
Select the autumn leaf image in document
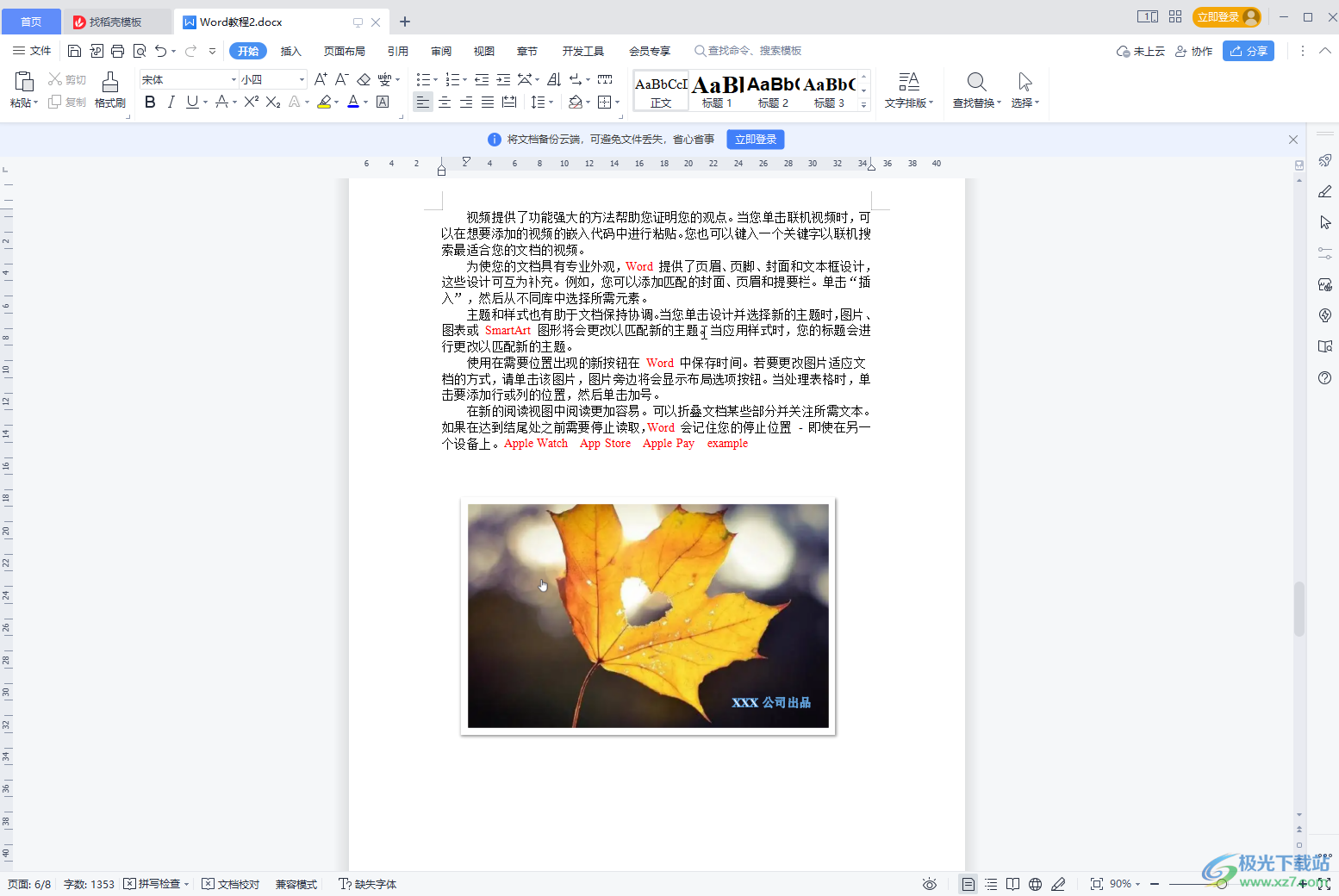[x=648, y=615]
